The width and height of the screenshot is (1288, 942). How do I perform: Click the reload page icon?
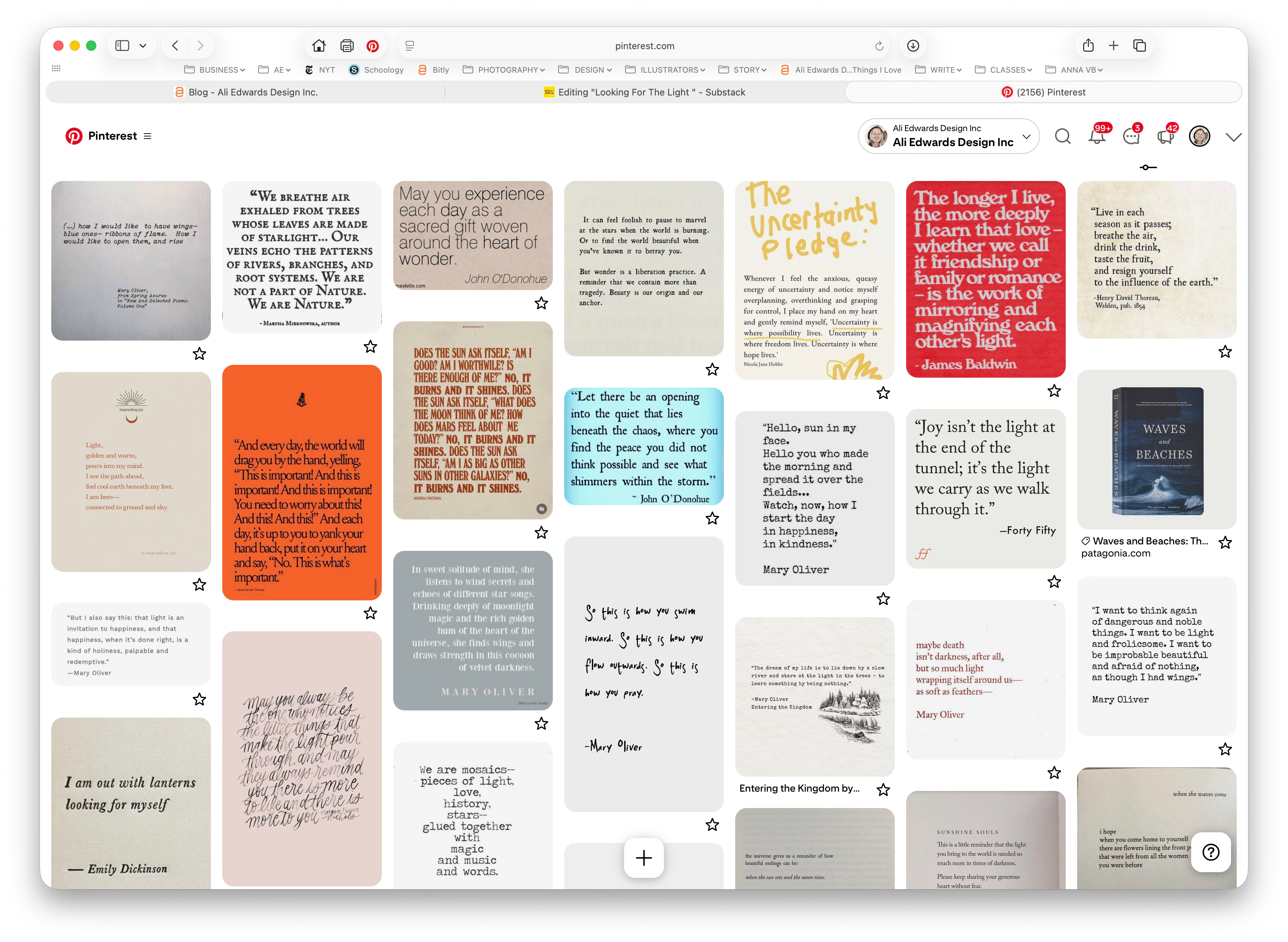click(879, 46)
